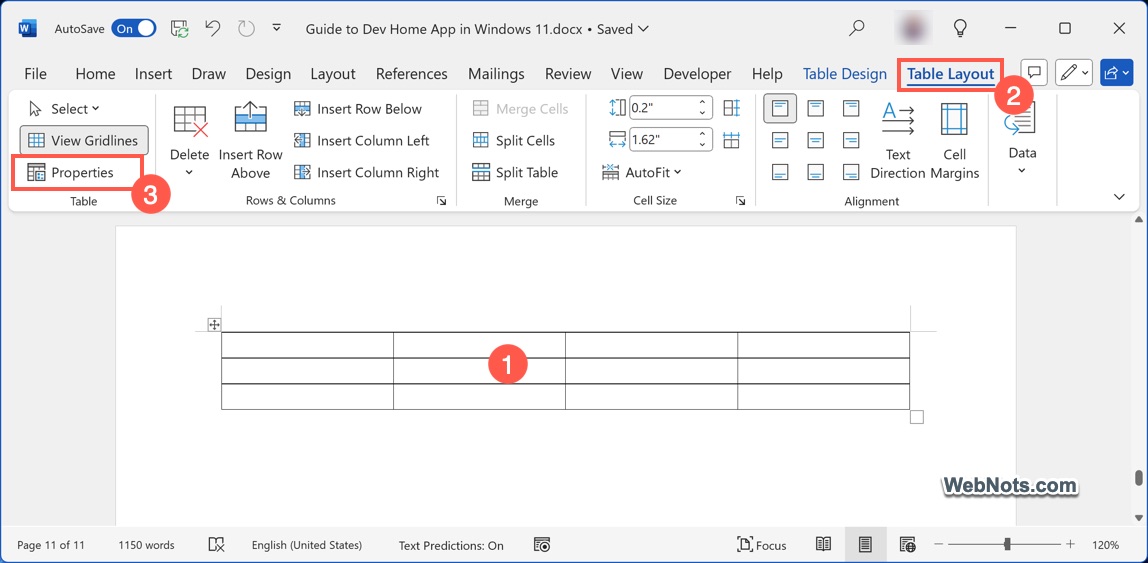
Task: Expand the Delete dropdown arrow
Action: pyautogui.click(x=190, y=173)
